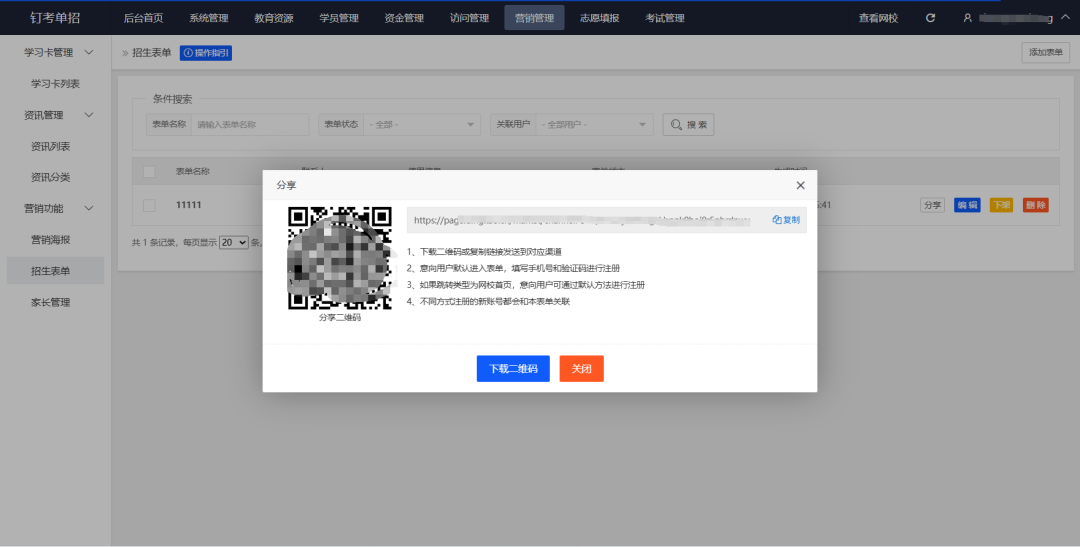Click the share QR code image
1080x547 pixels.
(339, 258)
